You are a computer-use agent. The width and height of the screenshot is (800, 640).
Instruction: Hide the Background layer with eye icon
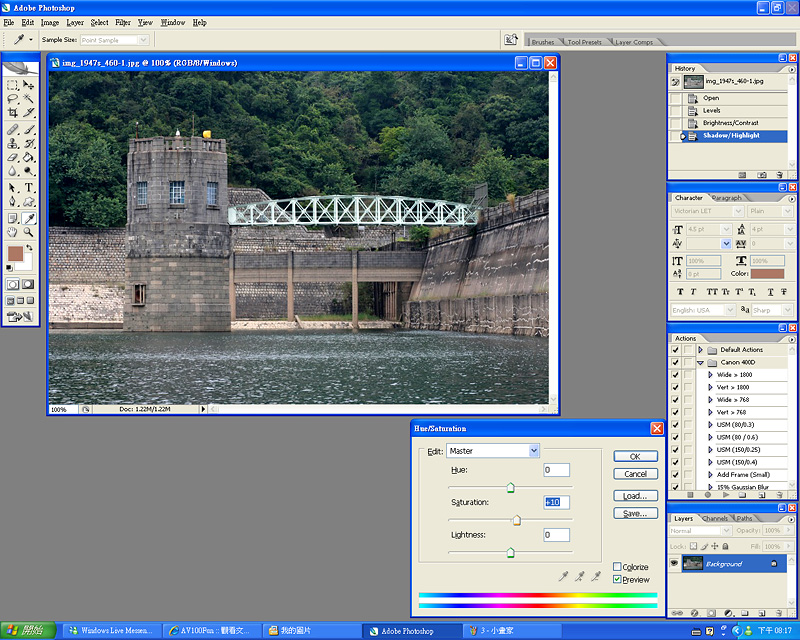coord(674,564)
